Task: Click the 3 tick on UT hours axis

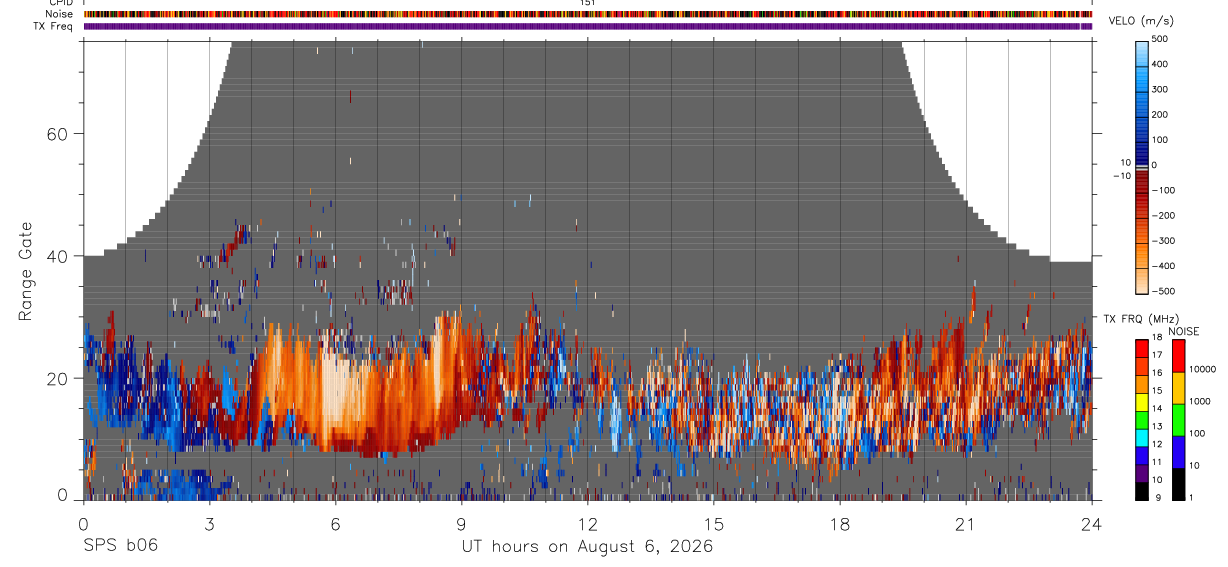Action: pyautogui.click(x=209, y=524)
